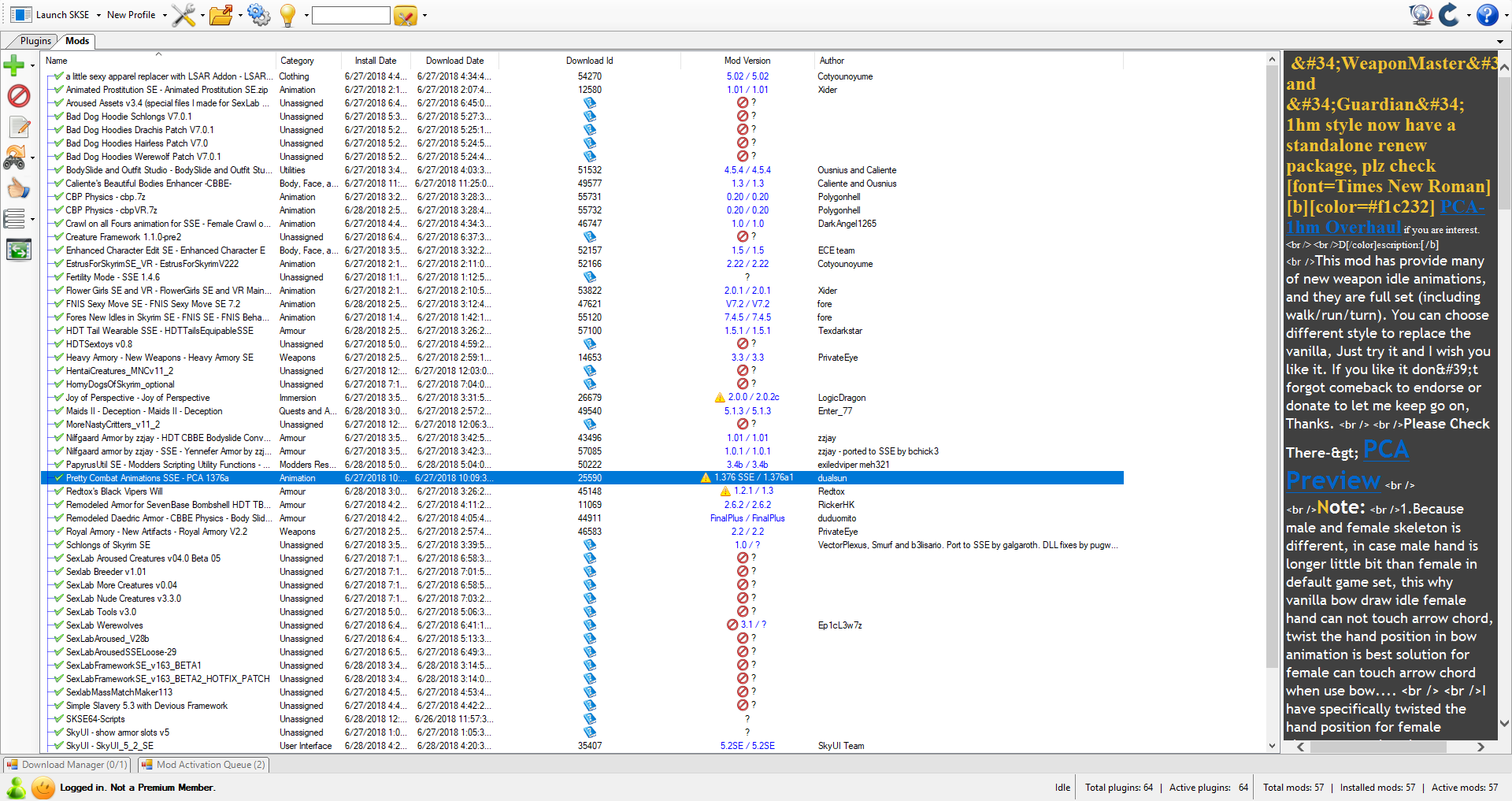The height and width of the screenshot is (801, 1512).
Task: Open the Mod Activation Queue (2) tab
Action: click(x=204, y=765)
